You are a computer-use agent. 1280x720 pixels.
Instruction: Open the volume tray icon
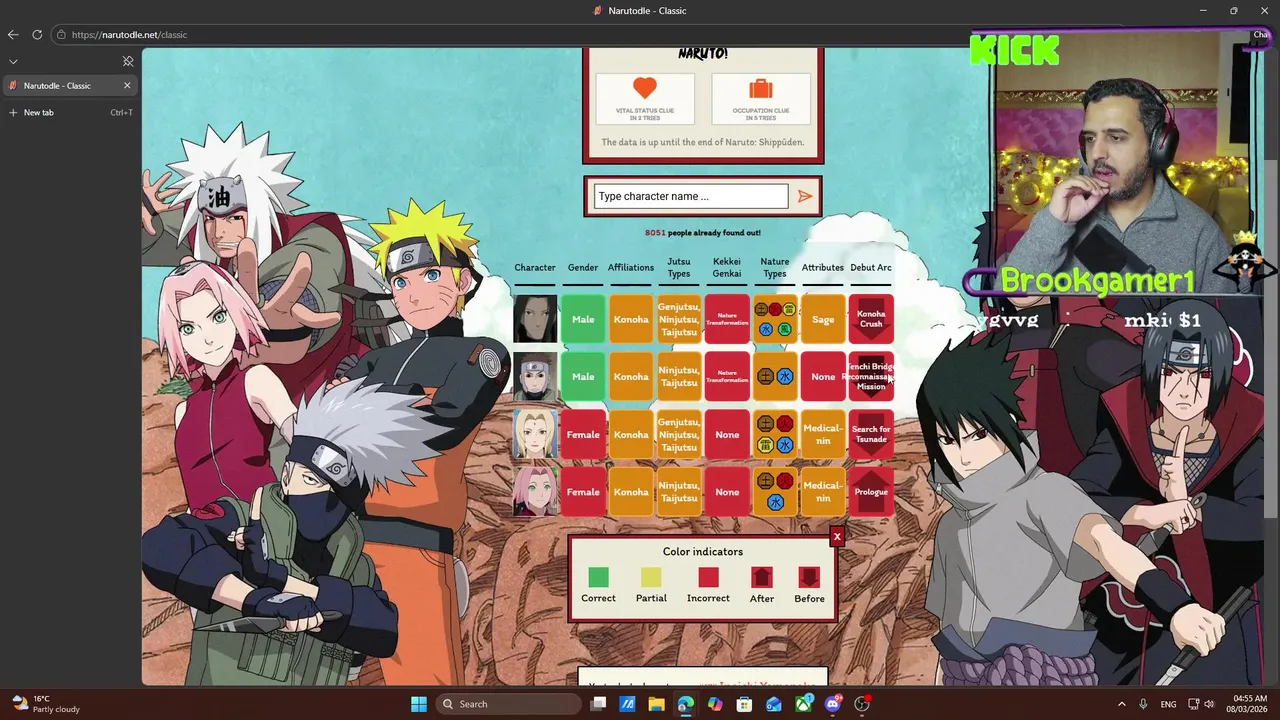(1209, 704)
